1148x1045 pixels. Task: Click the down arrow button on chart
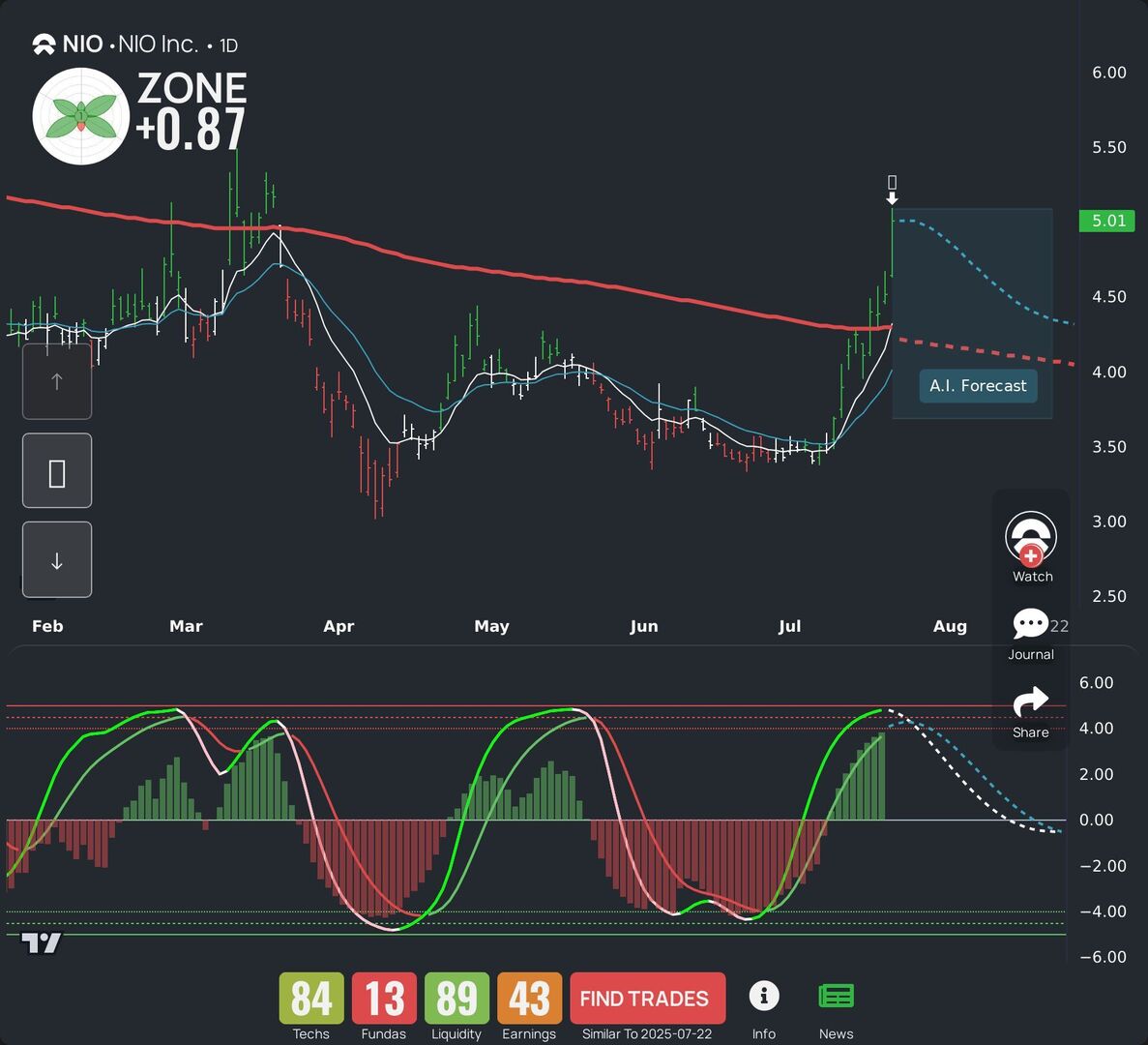pos(57,560)
